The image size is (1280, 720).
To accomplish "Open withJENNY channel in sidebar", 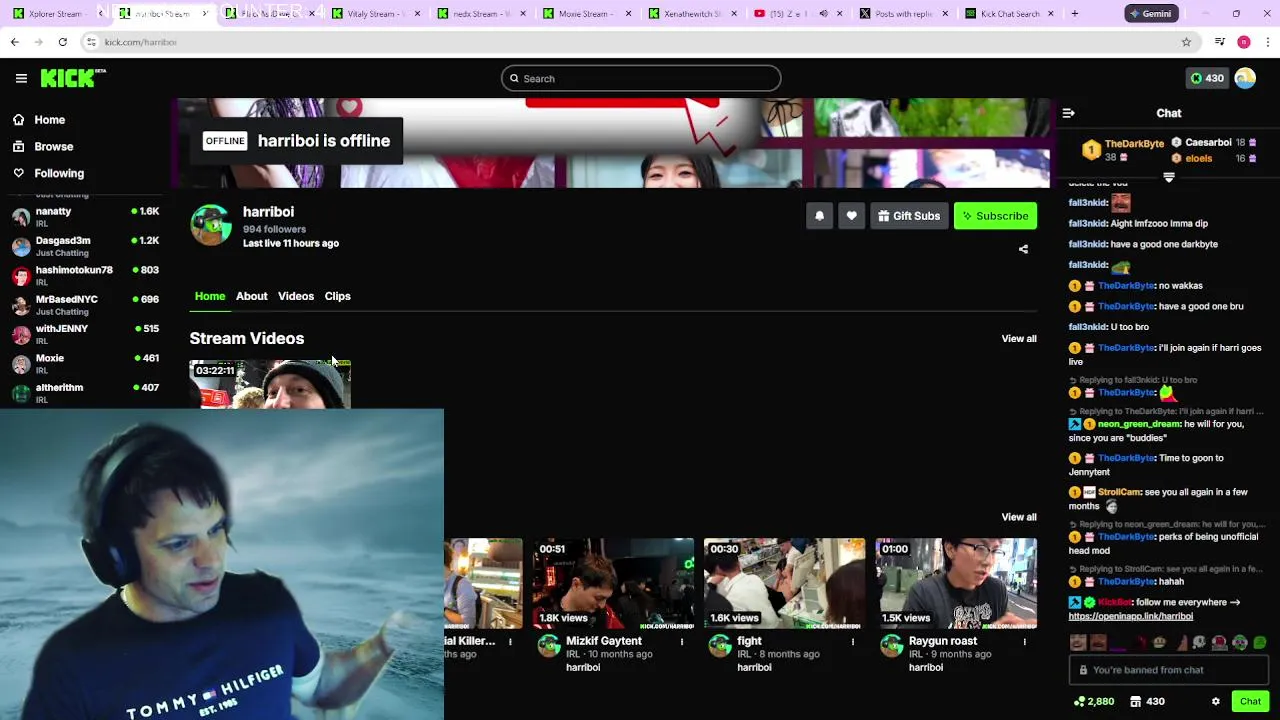I will pos(85,334).
